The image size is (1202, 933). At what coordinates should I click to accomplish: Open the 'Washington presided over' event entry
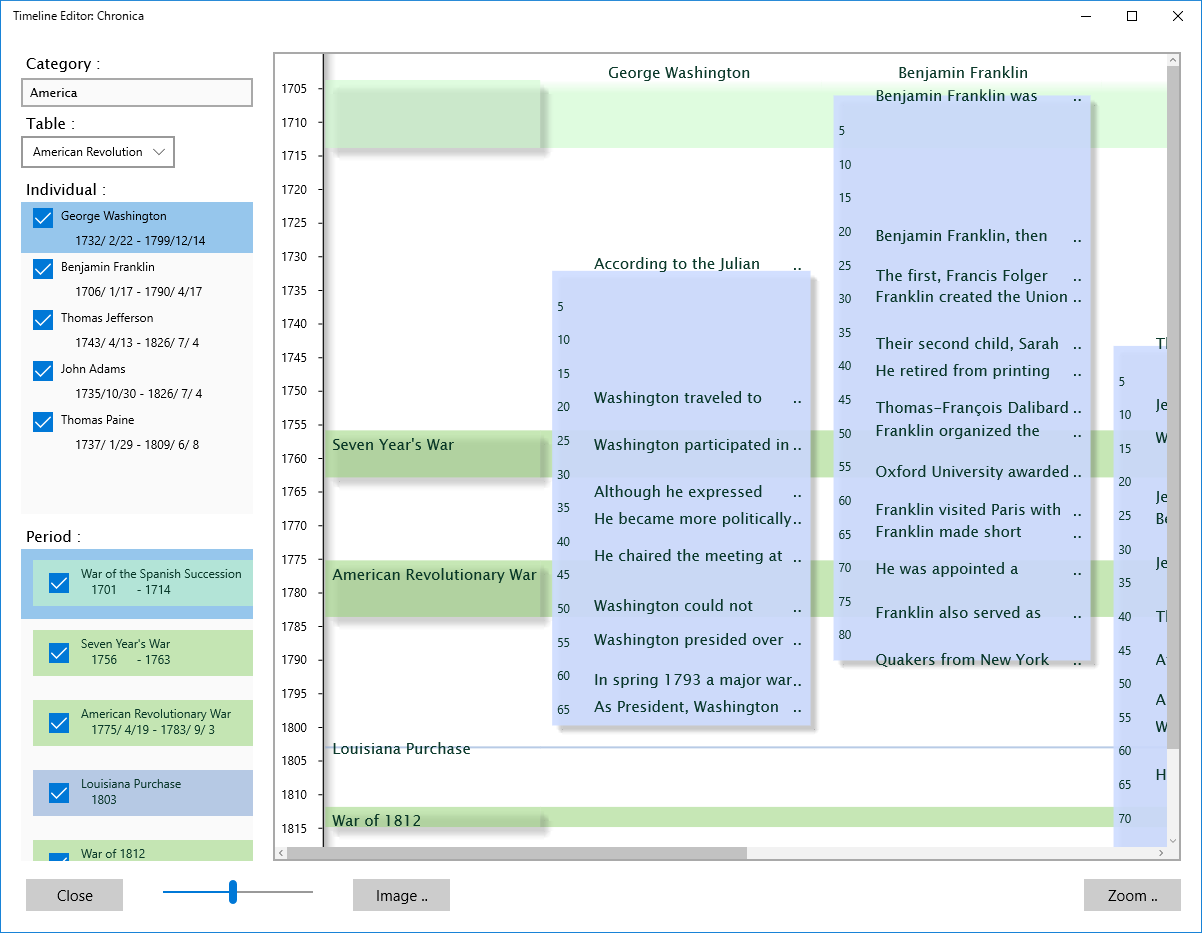(688, 640)
